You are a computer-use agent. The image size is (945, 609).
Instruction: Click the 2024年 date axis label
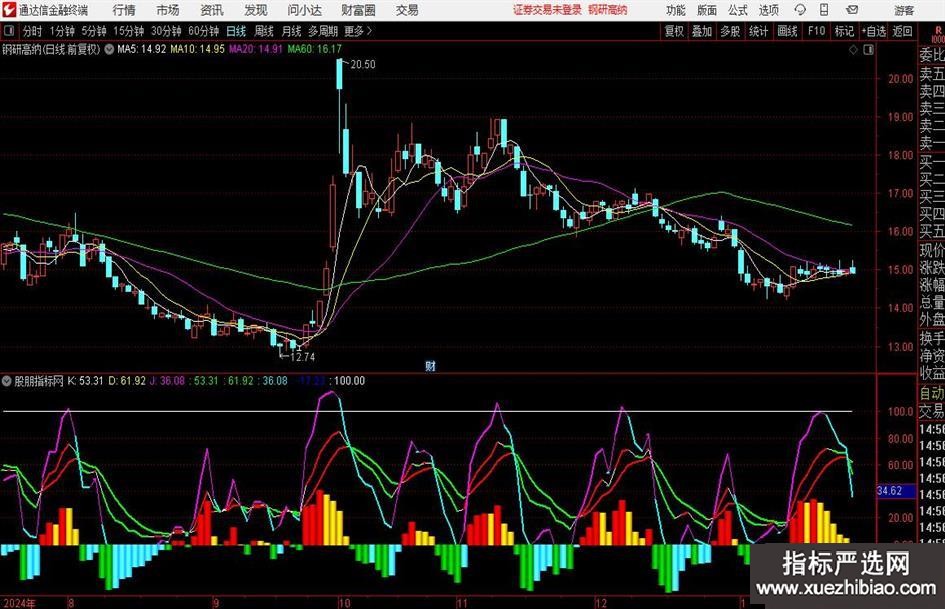pyautogui.click(x=19, y=603)
